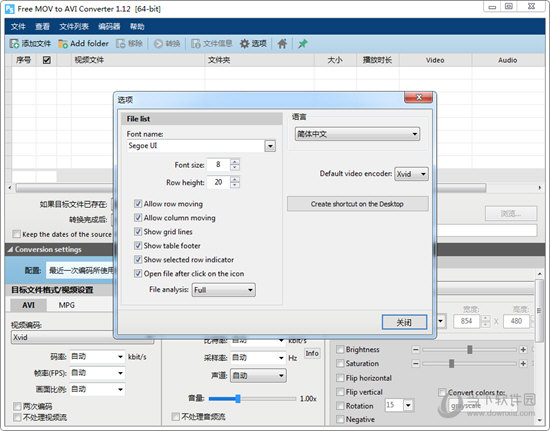Uncheck Allow column moving
Viewport: 550px width, 431px height.
tap(138, 218)
